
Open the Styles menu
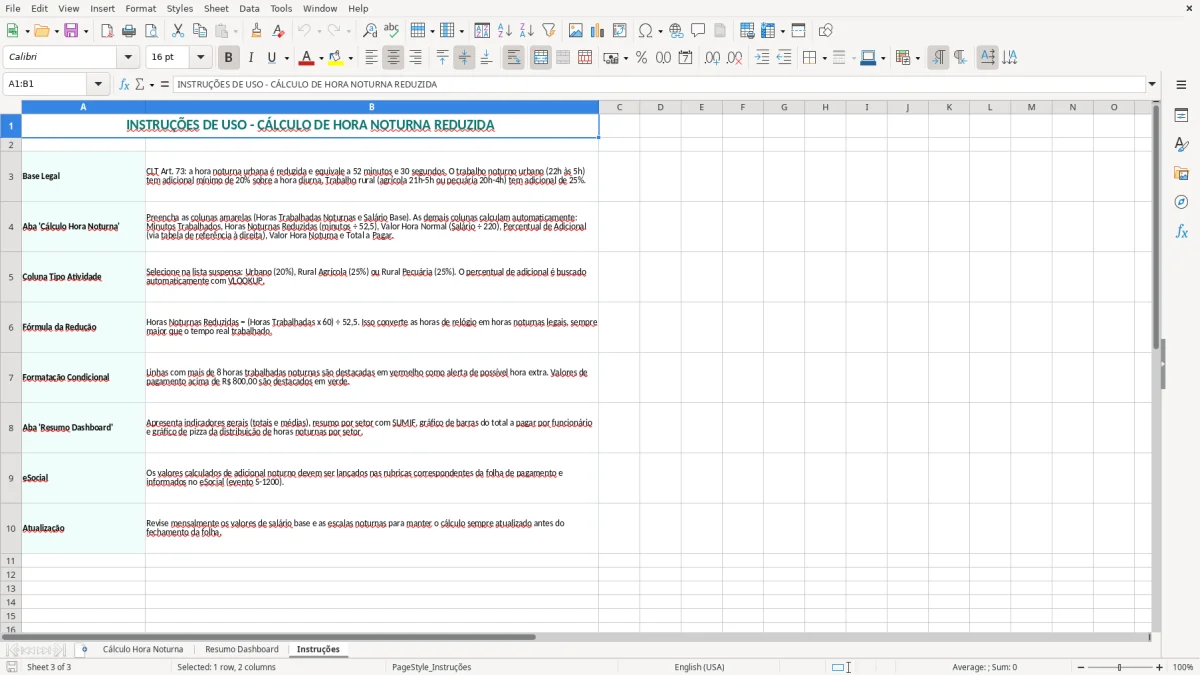coord(180,8)
